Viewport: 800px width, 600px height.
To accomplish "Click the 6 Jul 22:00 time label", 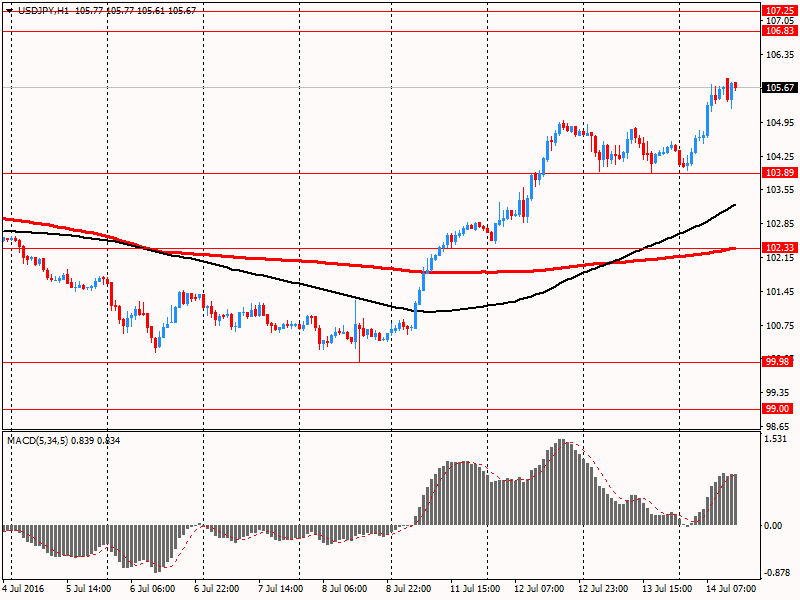I will pyautogui.click(x=216, y=588).
